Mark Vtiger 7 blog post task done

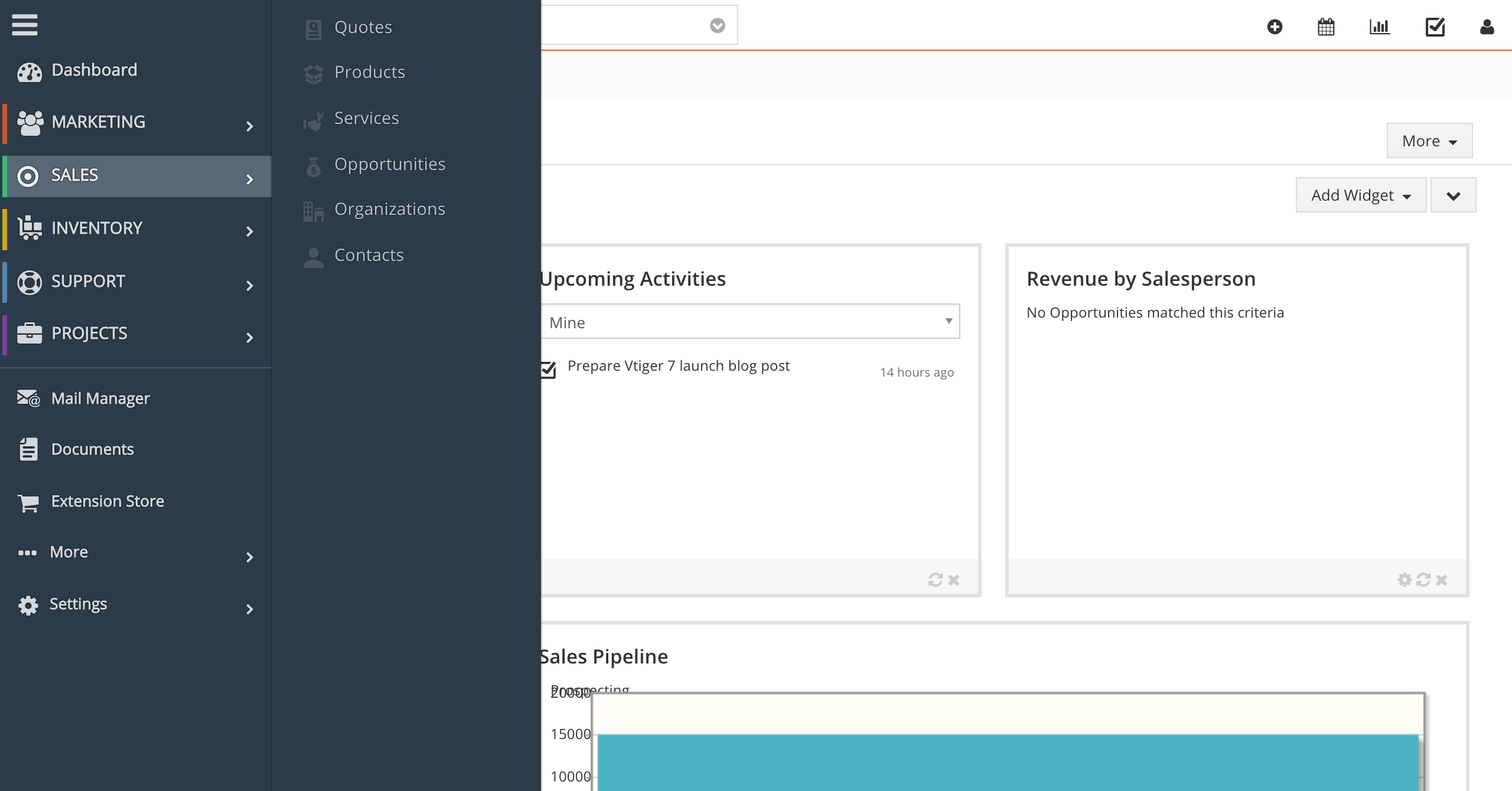coord(548,370)
